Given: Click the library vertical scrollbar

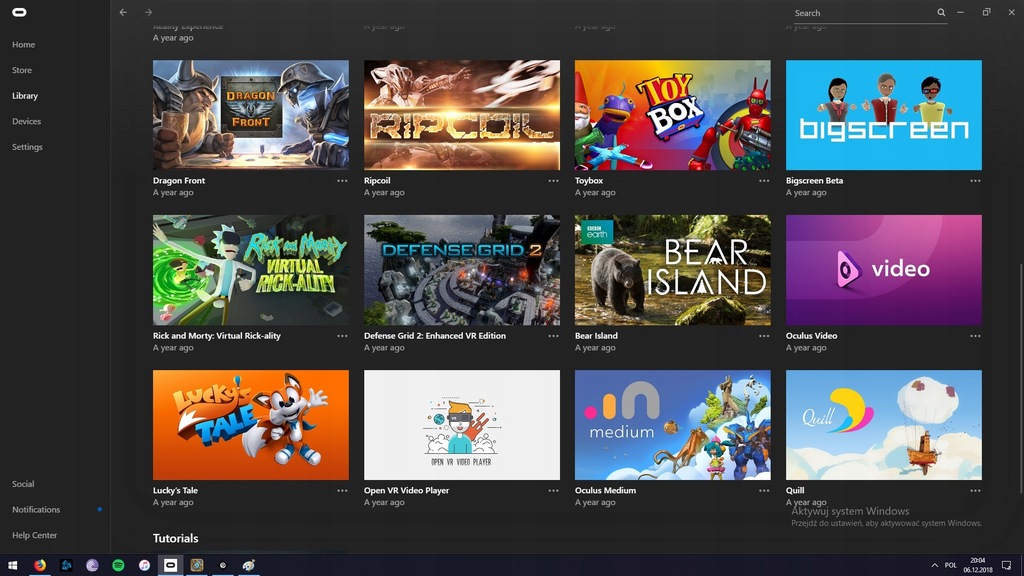Looking at the screenshot, I should click(x=1020, y=379).
